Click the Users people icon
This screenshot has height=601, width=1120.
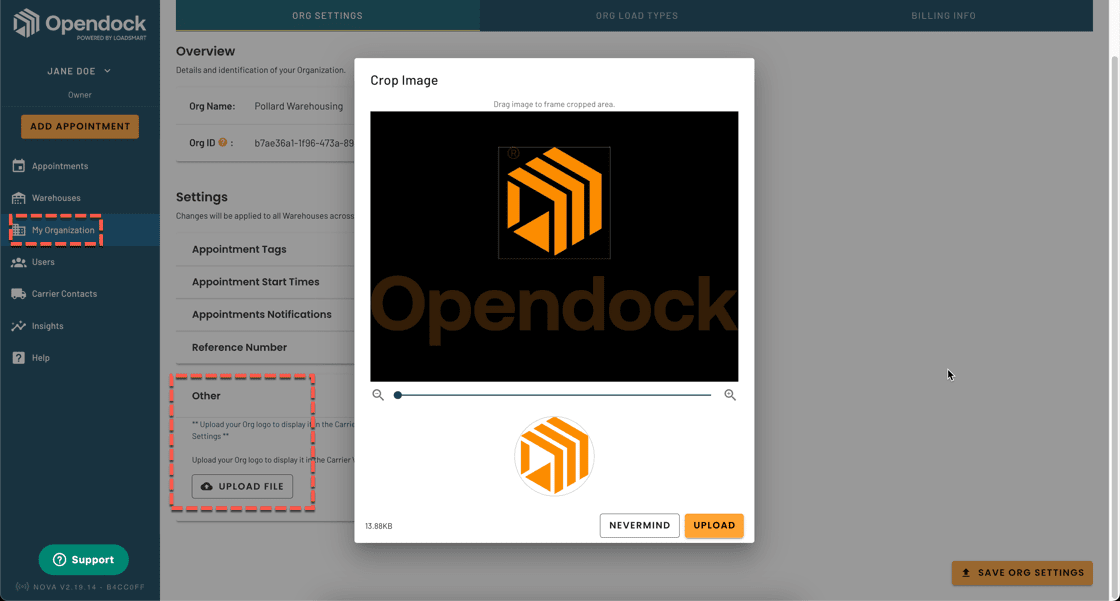[19, 262]
